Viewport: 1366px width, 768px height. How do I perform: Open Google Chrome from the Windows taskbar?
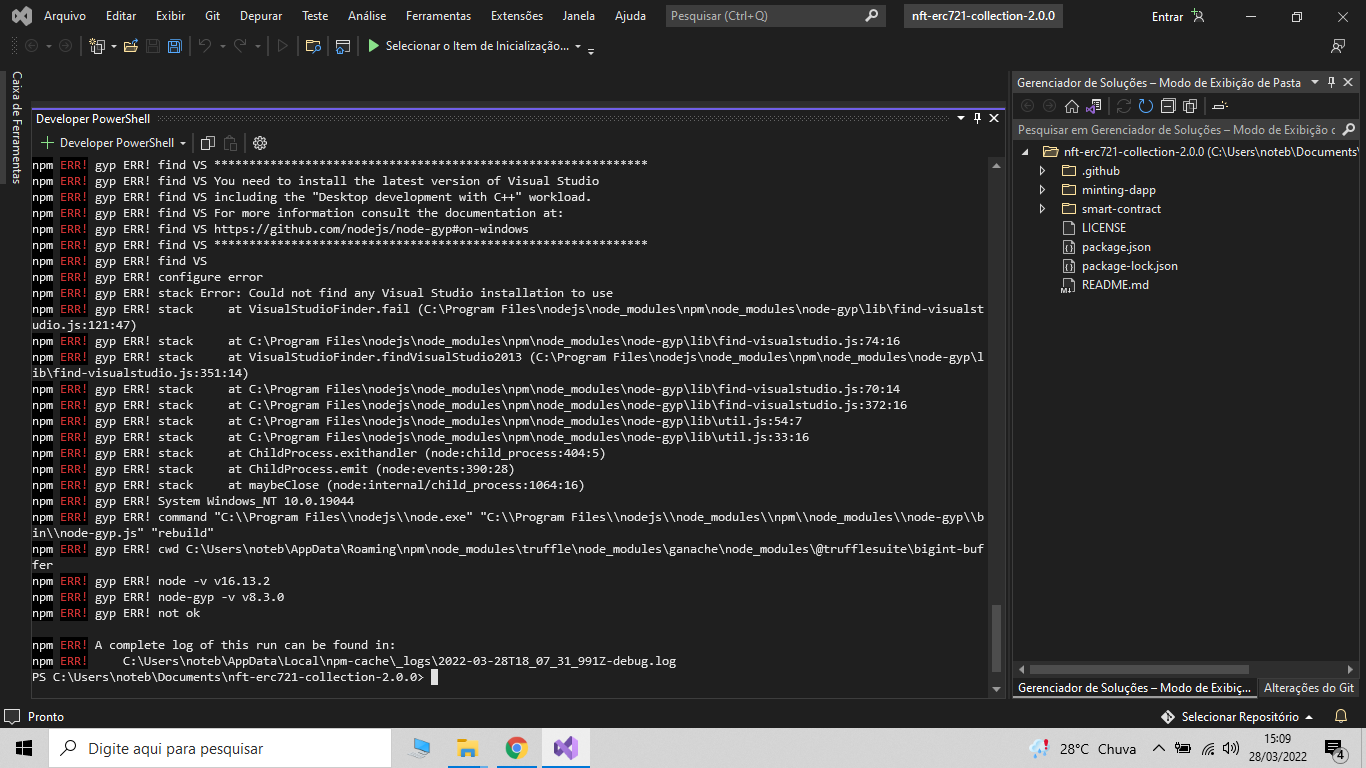pos(516,748)
